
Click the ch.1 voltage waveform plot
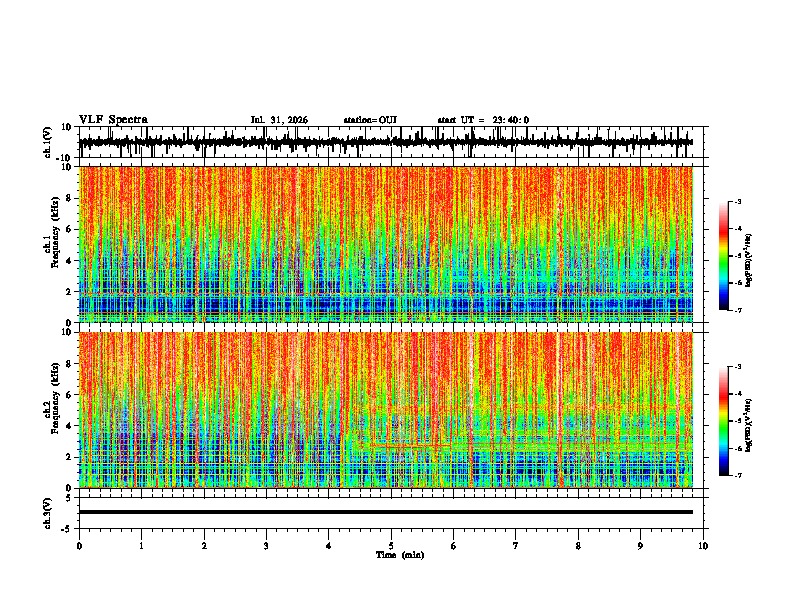click(393, 142)
